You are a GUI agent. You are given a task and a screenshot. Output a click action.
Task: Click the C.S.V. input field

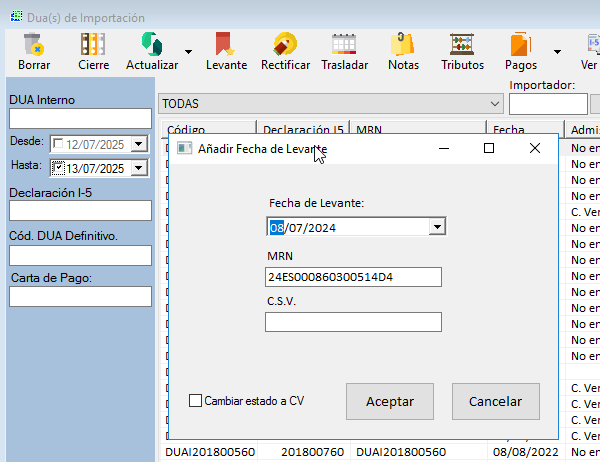(352, 322)
